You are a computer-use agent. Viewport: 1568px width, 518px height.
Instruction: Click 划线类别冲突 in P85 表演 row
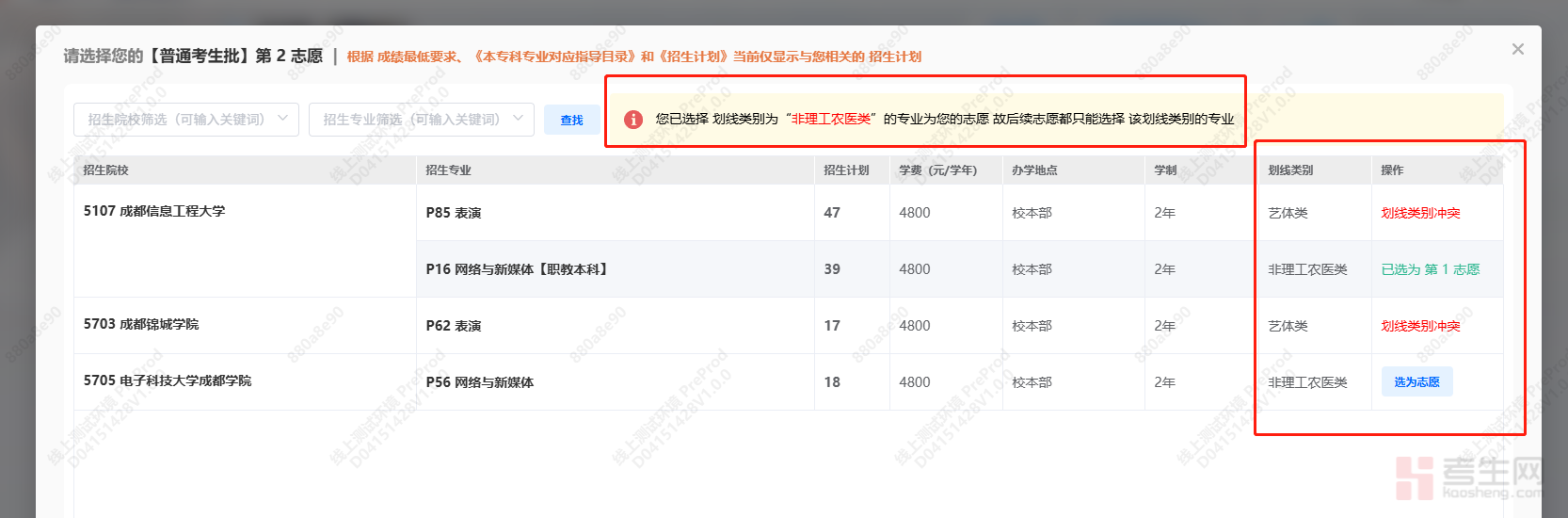[x=1420, y=213]
